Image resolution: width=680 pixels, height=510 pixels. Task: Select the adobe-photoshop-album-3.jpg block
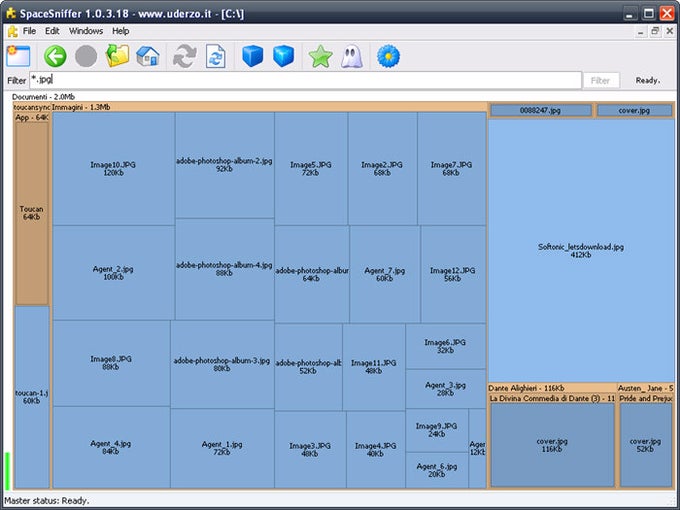tap(222, 364)
